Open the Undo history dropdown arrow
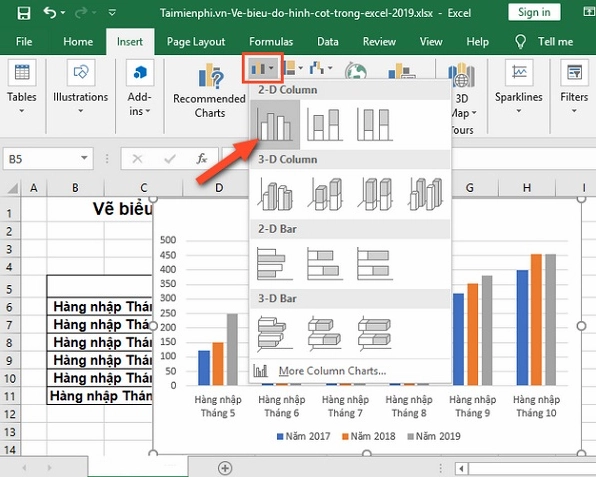This screenshot has width=596, height=477. click(63, 13)
